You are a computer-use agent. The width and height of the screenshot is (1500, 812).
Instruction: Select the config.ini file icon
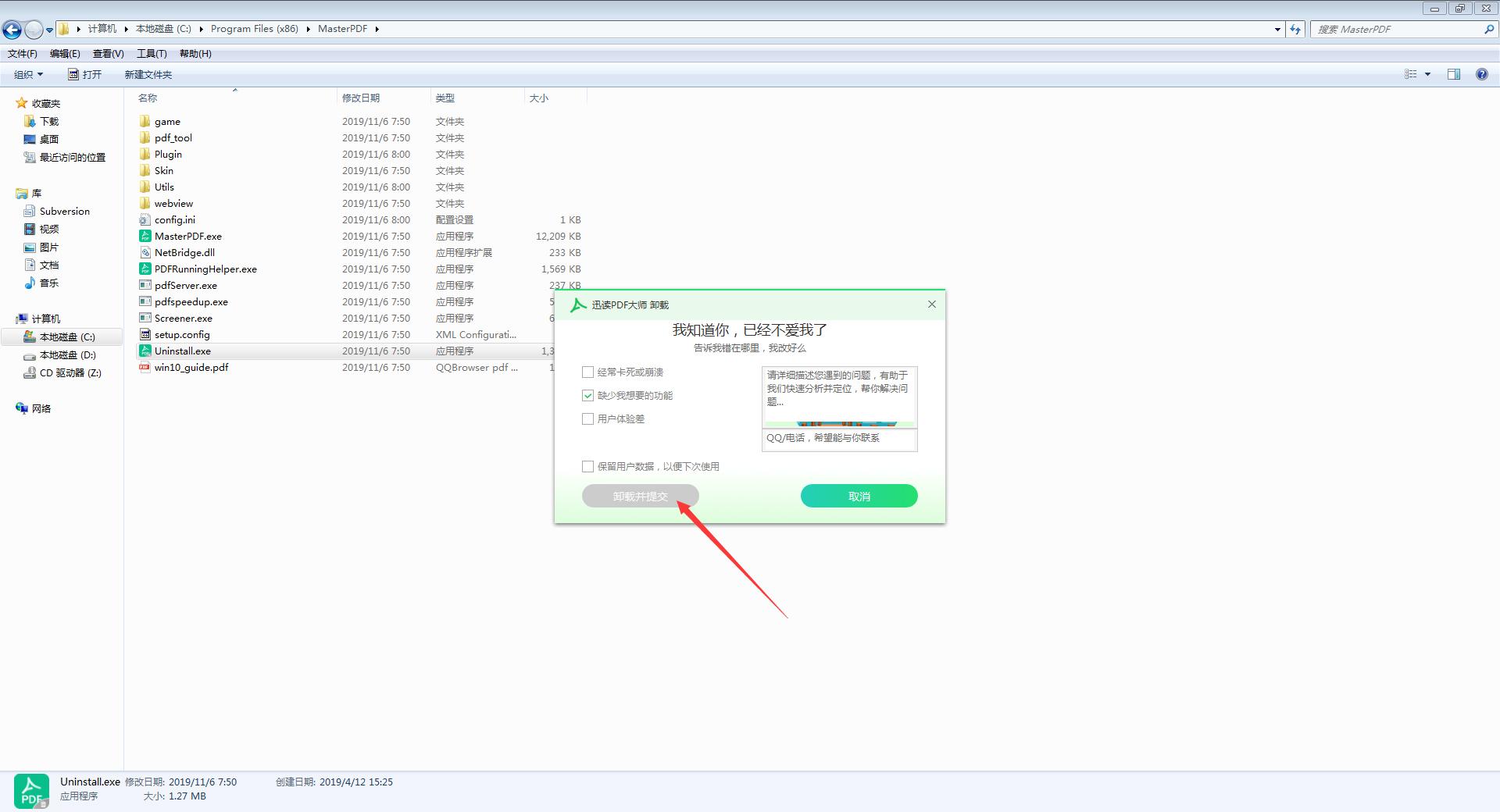tap(145, 219)
